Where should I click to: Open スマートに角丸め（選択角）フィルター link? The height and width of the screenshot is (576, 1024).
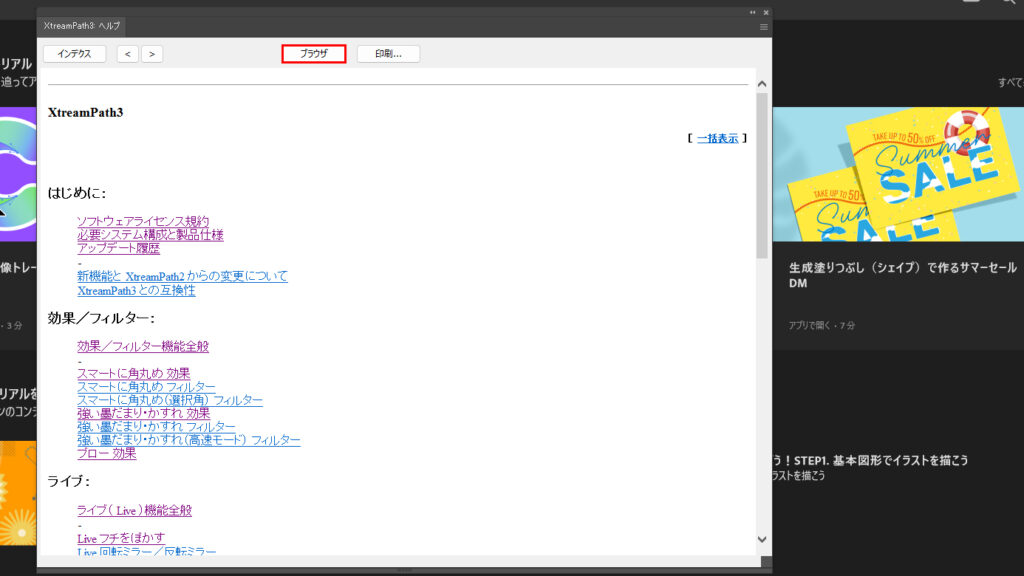coord(170,400)
